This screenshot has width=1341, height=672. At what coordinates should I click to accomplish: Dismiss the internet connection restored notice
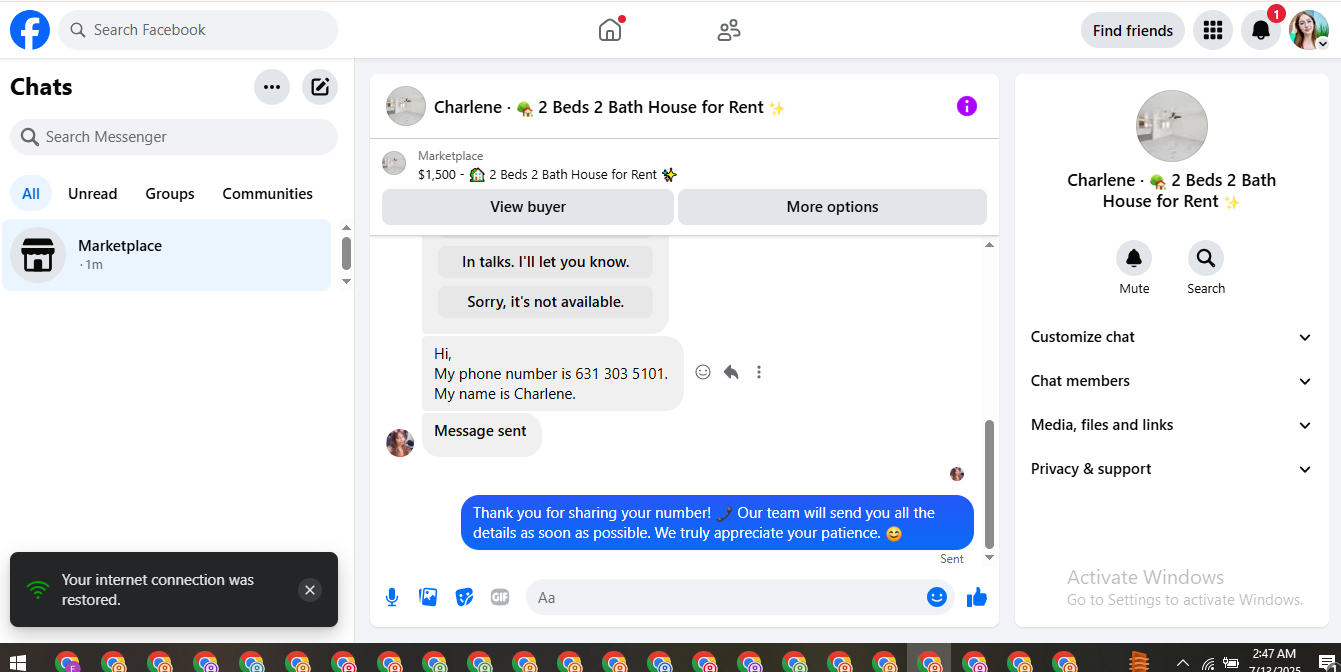310,590
